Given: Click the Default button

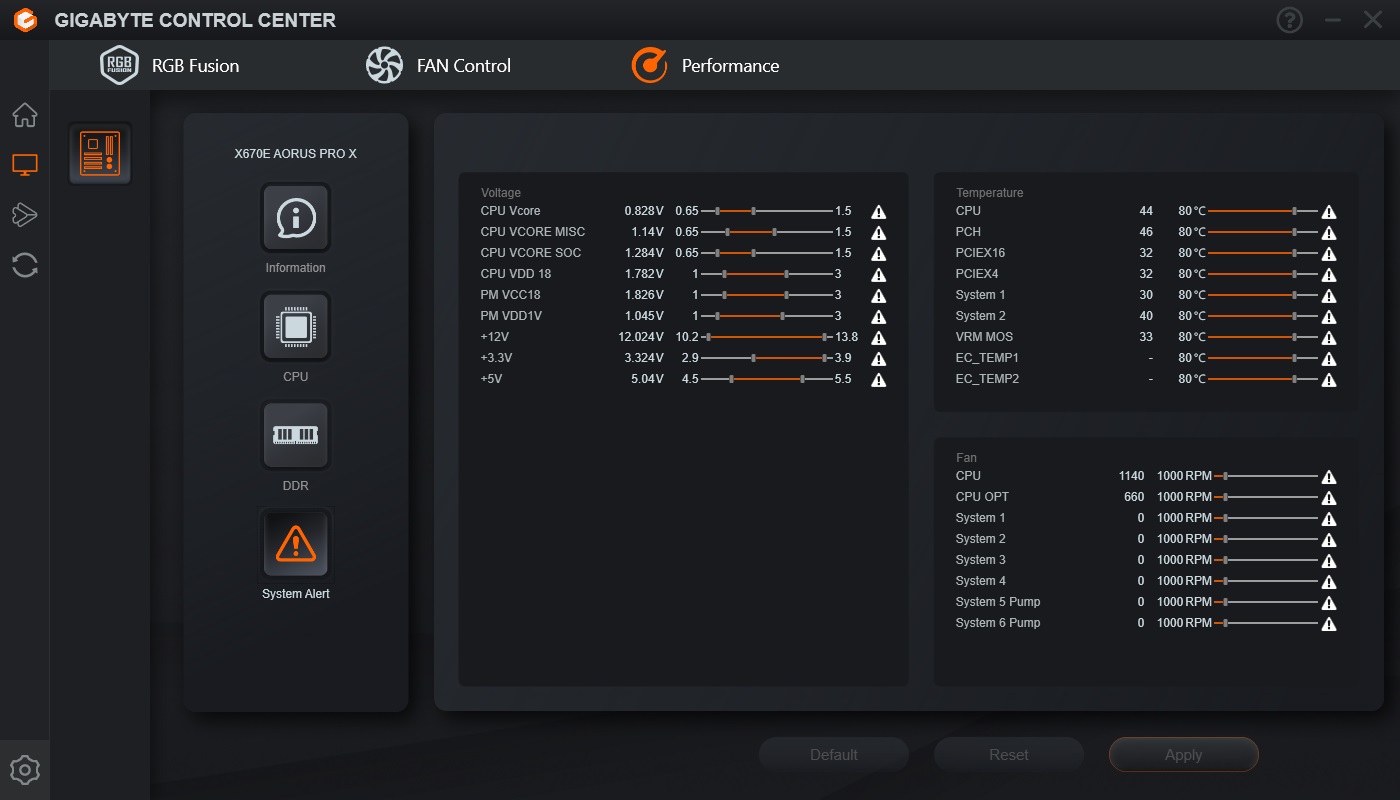Looking at the screenshot, I should [x=834, y=755].
